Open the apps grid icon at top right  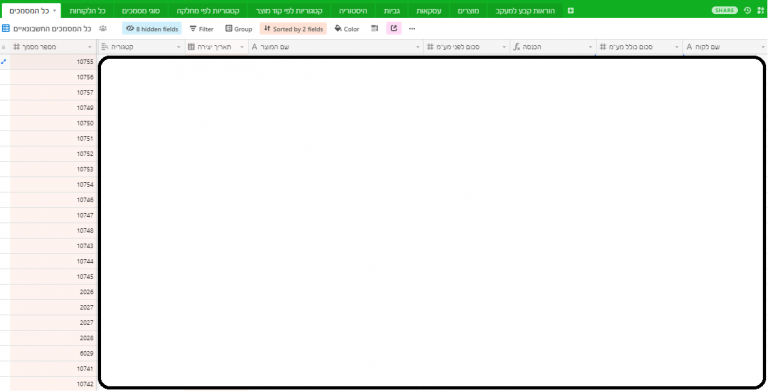760,10
